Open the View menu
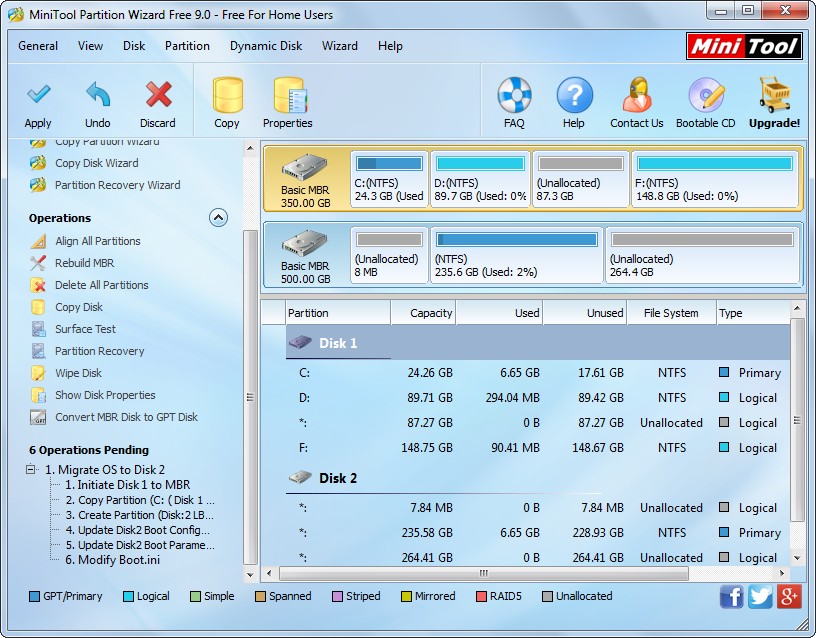Viewport: 816px width, 638px height. (x=91, y=46)
